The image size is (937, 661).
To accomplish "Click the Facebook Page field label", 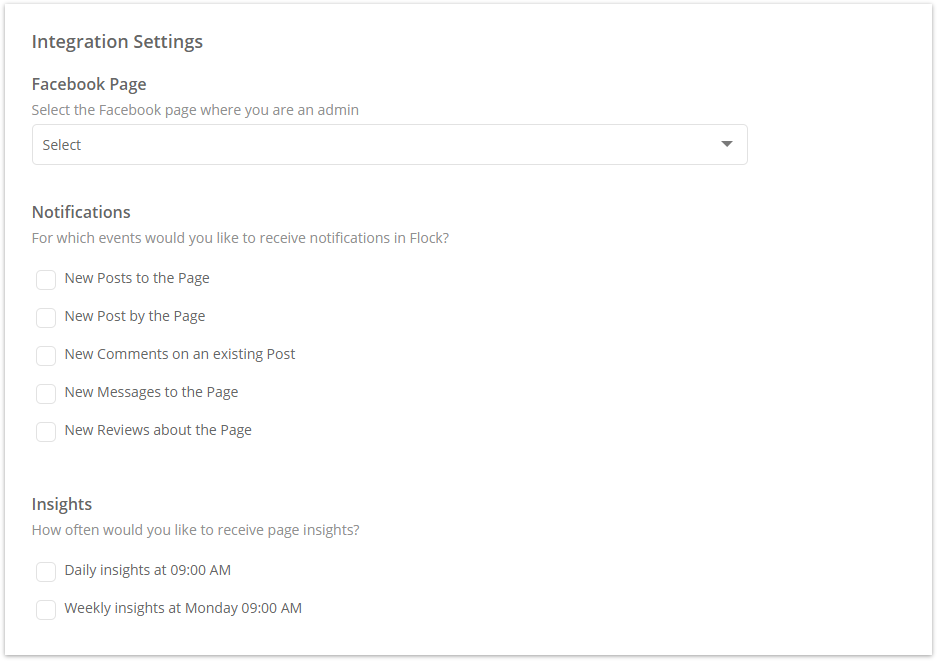I will pyautogui.click(x=89, y=84).
